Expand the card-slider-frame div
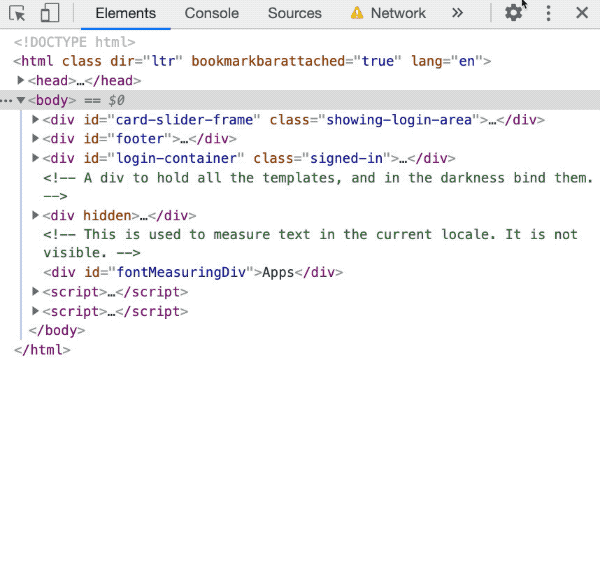The height and width of the screenshot is (565, 600). pyautogui.click(x=36, y=120)
